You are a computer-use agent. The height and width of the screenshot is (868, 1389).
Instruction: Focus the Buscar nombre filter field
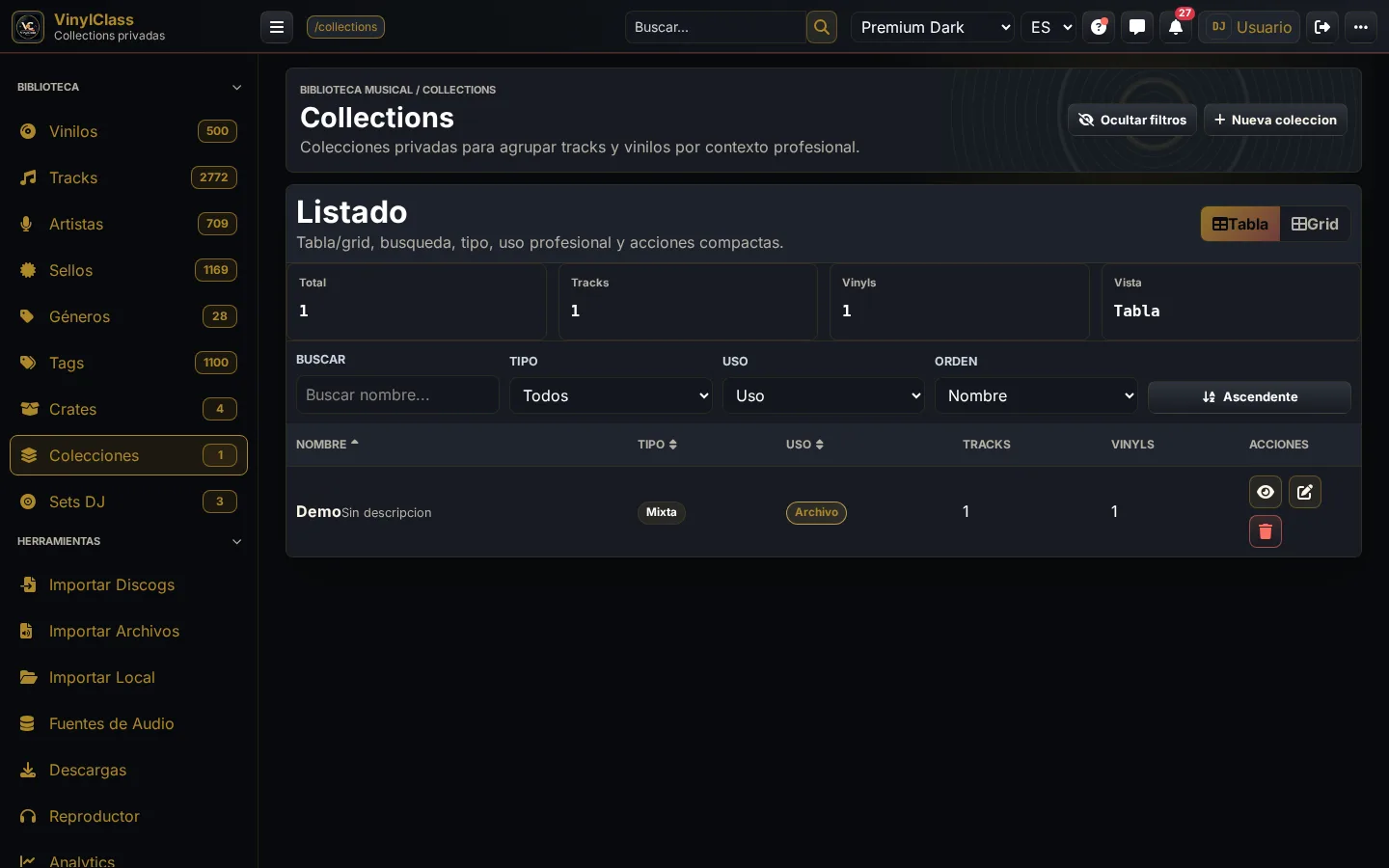(x=397, y=394)
